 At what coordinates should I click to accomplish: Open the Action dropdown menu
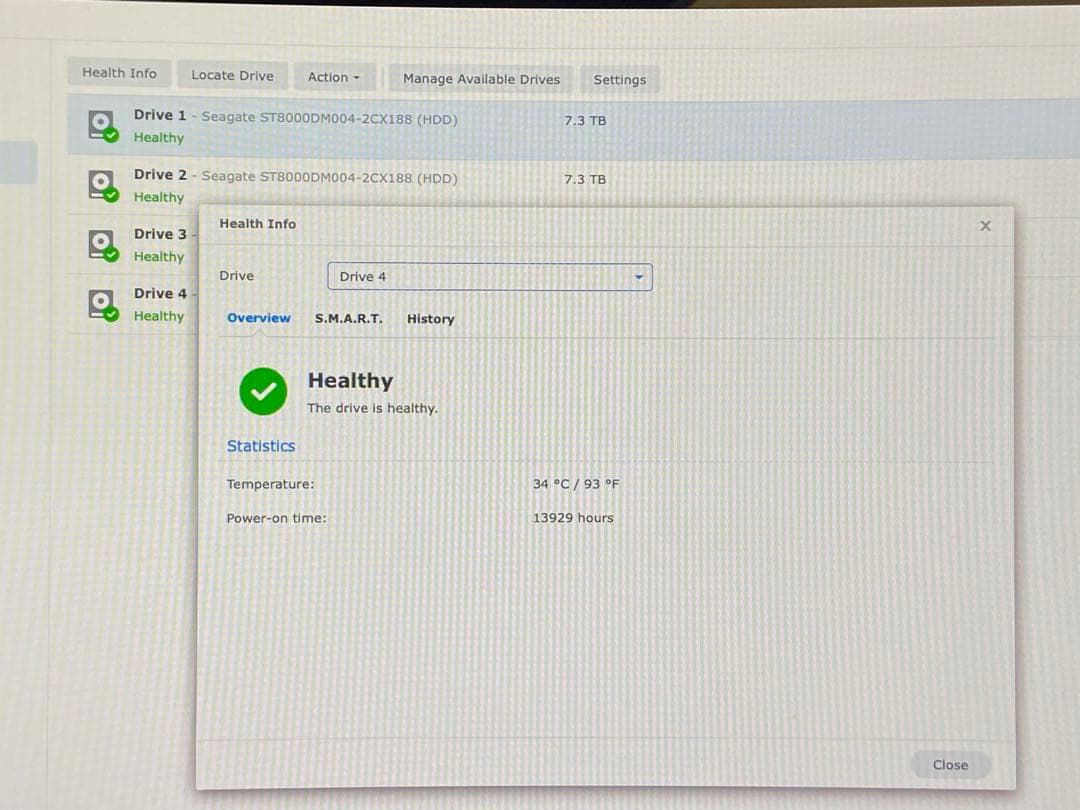pos(335,75)
